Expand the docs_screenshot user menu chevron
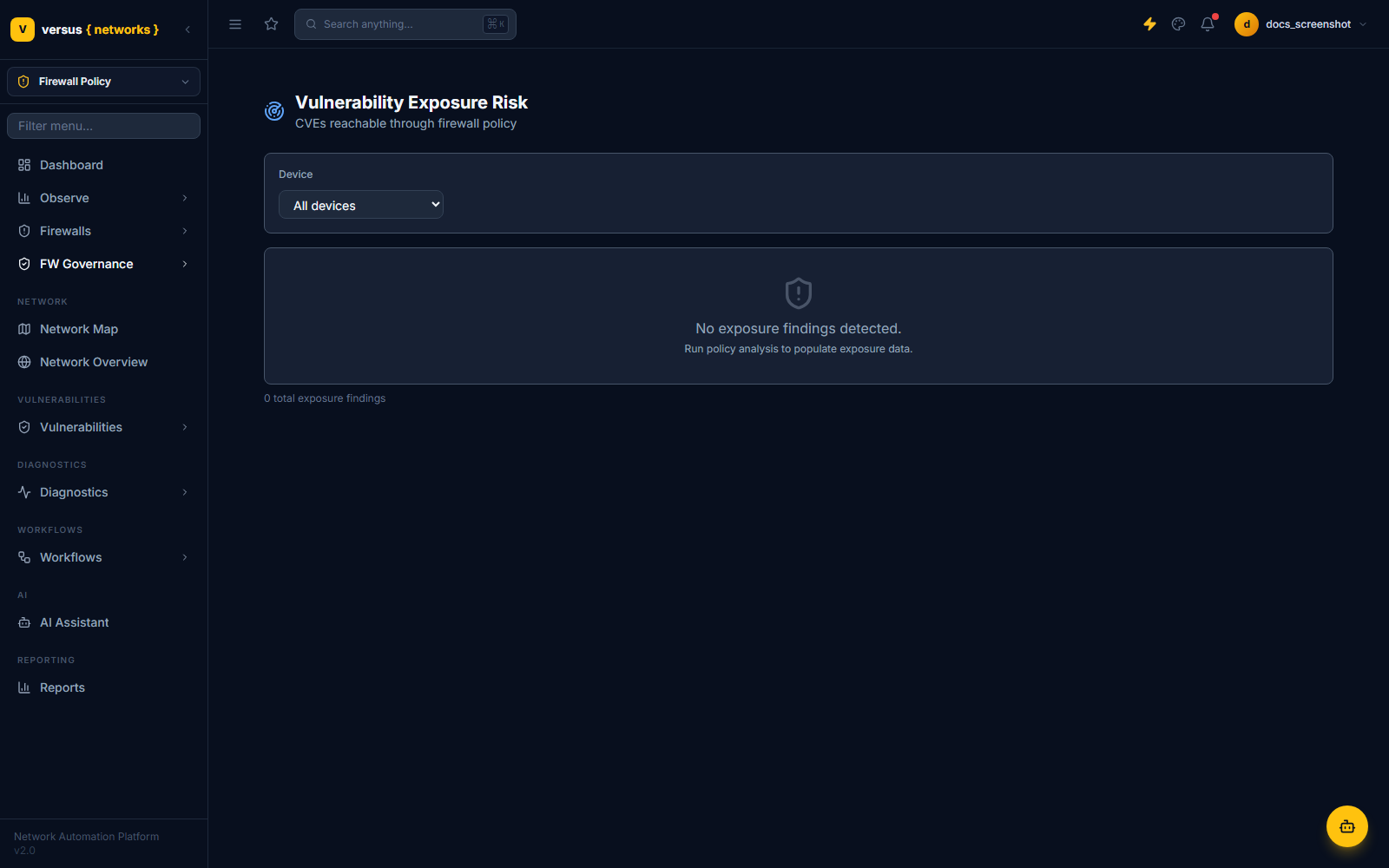The width and height of the screenshot is (1389, 868). [1363, 24]
